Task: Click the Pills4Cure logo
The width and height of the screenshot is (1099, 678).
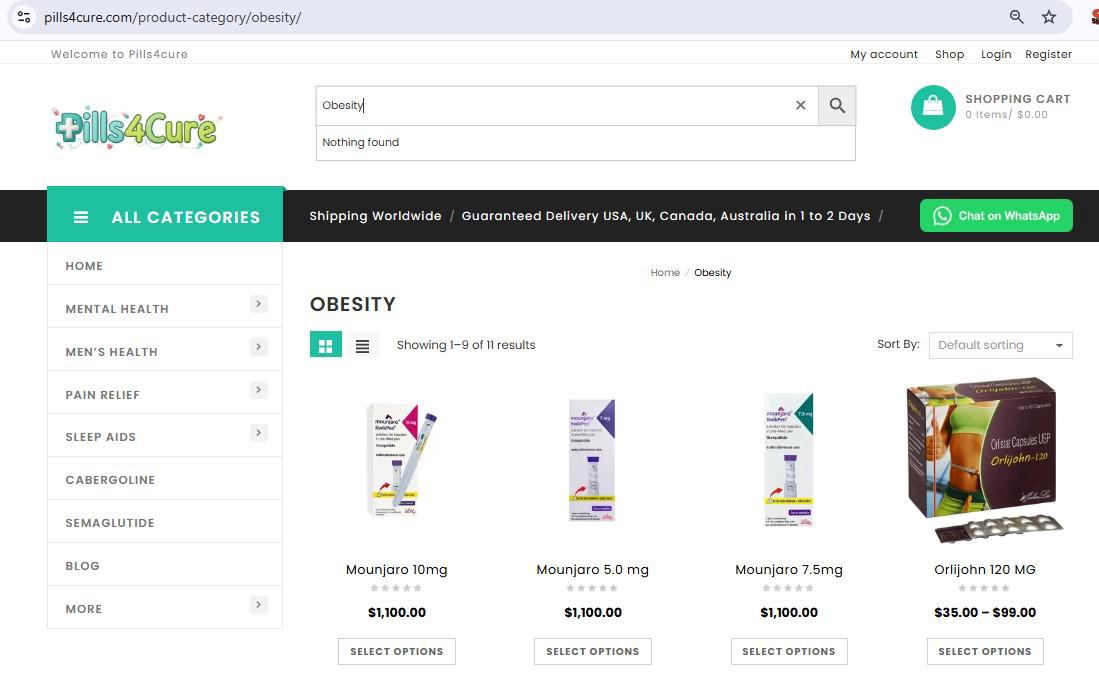Action: [136, 128]
